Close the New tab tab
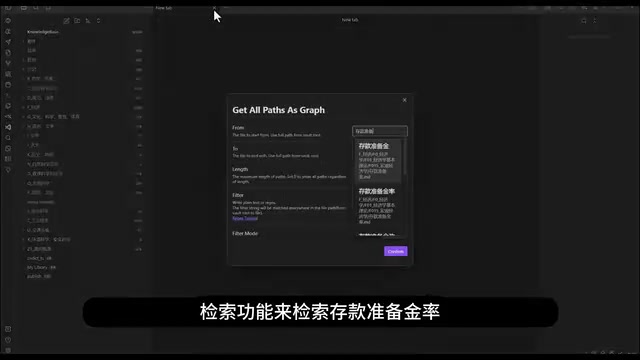 pyautogui.click(x=214, y=8)
